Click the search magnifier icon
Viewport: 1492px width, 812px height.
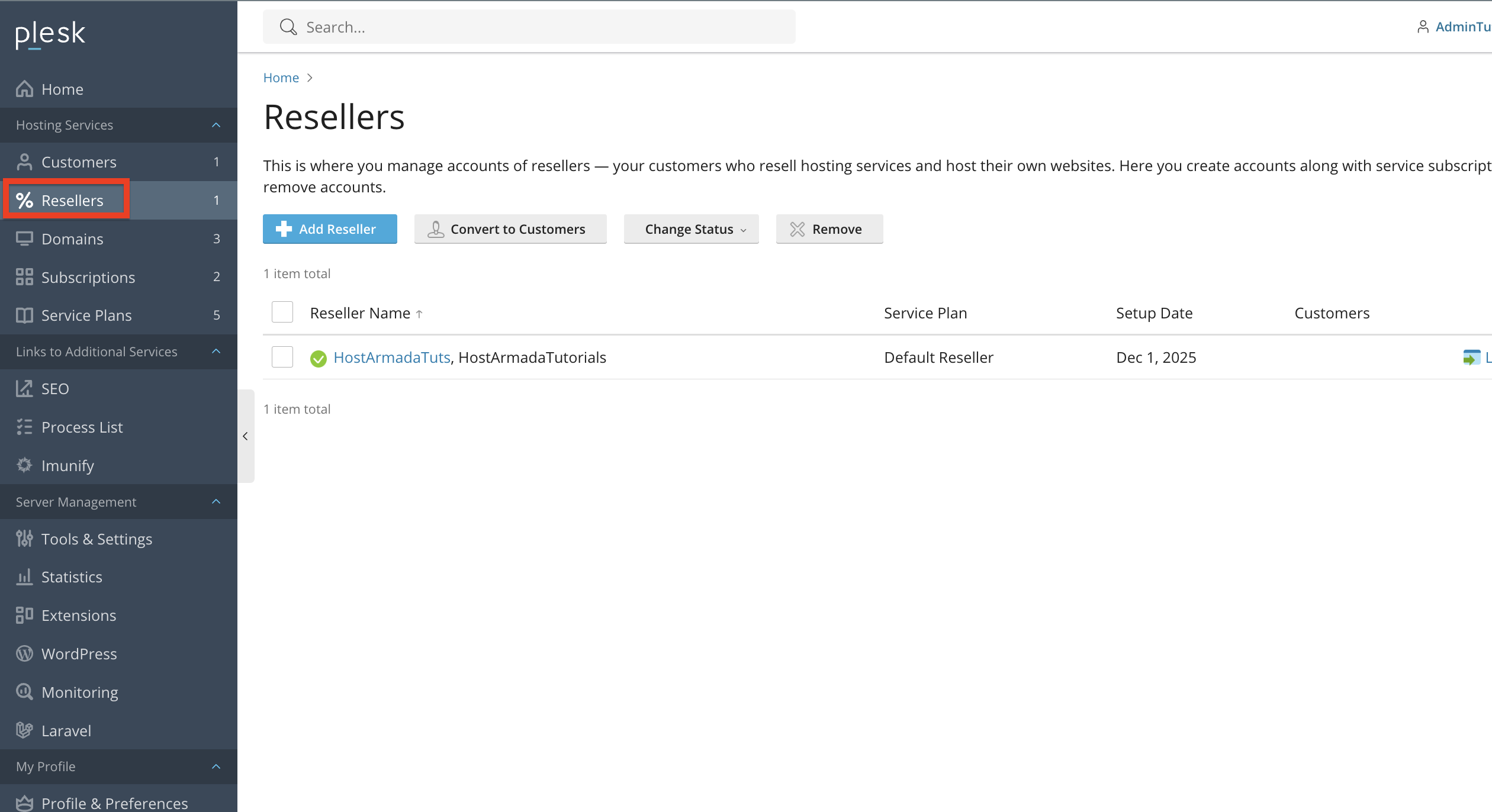[288, 27]
